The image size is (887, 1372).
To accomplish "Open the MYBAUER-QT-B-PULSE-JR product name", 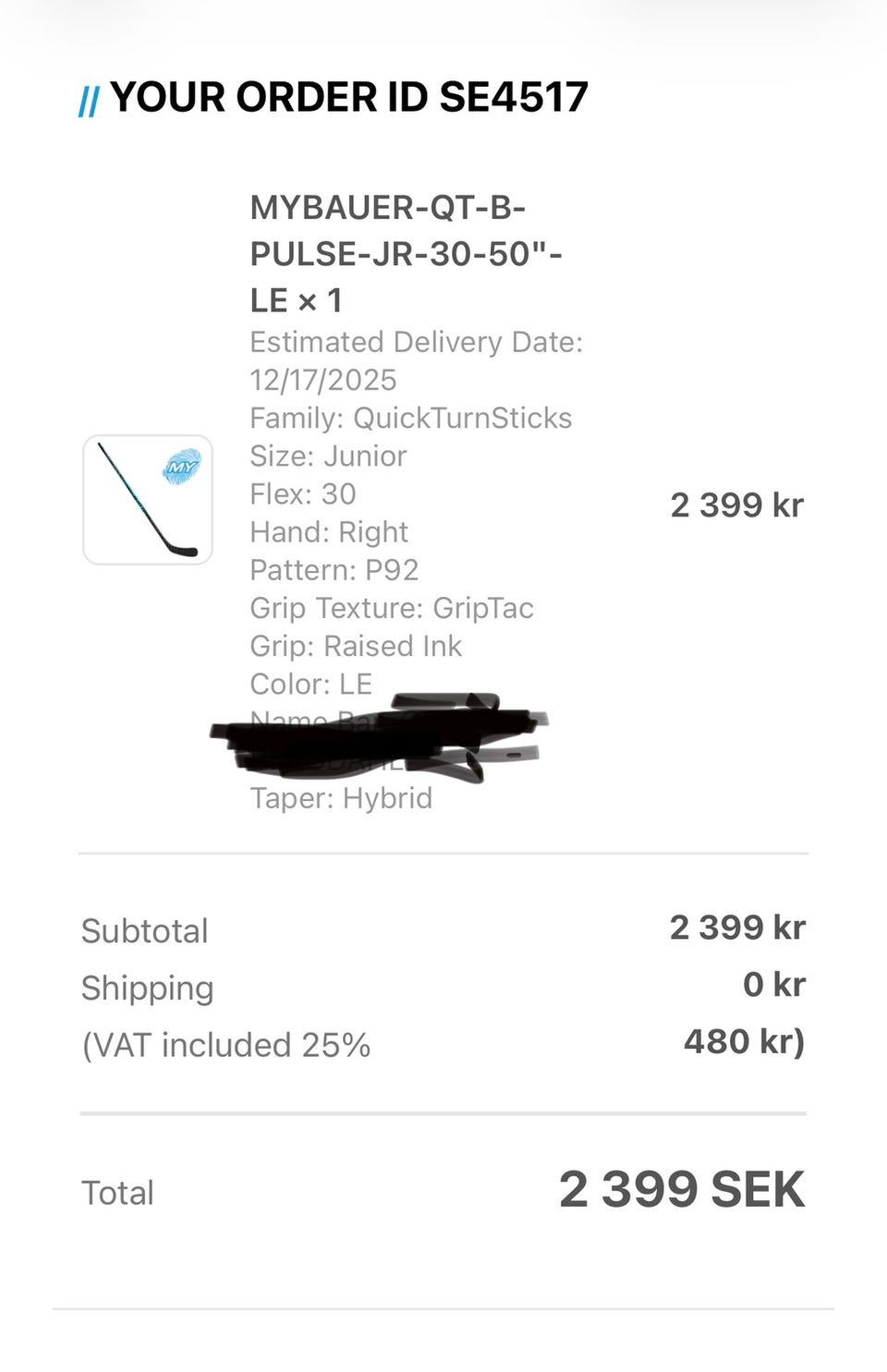I will pos(406,253).
